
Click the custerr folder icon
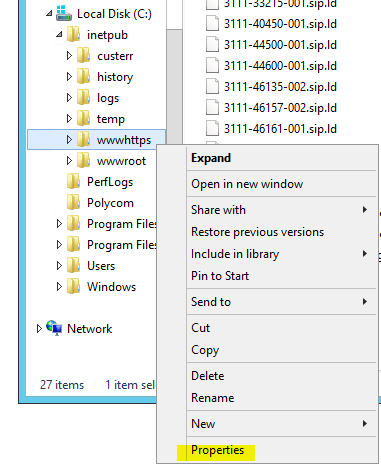click(83, 55)
